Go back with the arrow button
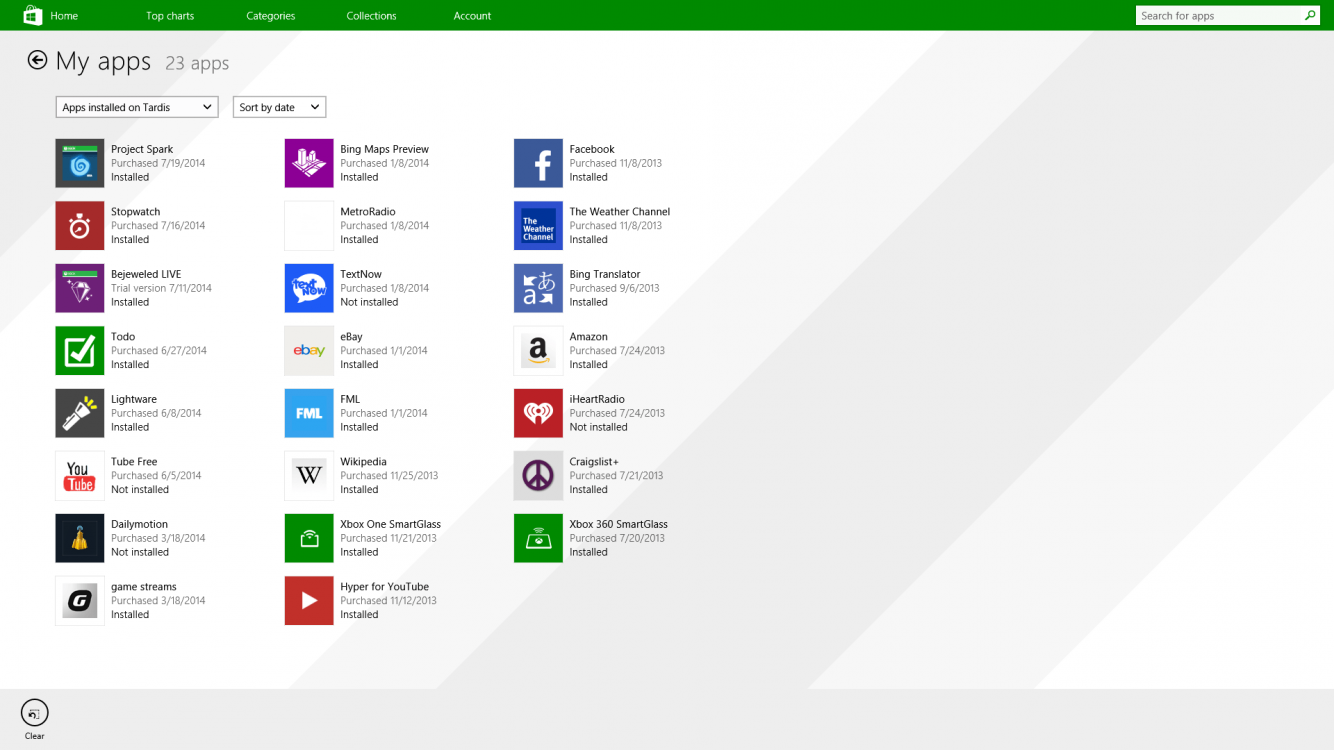 pyautogui.click(x=37, y=60)
